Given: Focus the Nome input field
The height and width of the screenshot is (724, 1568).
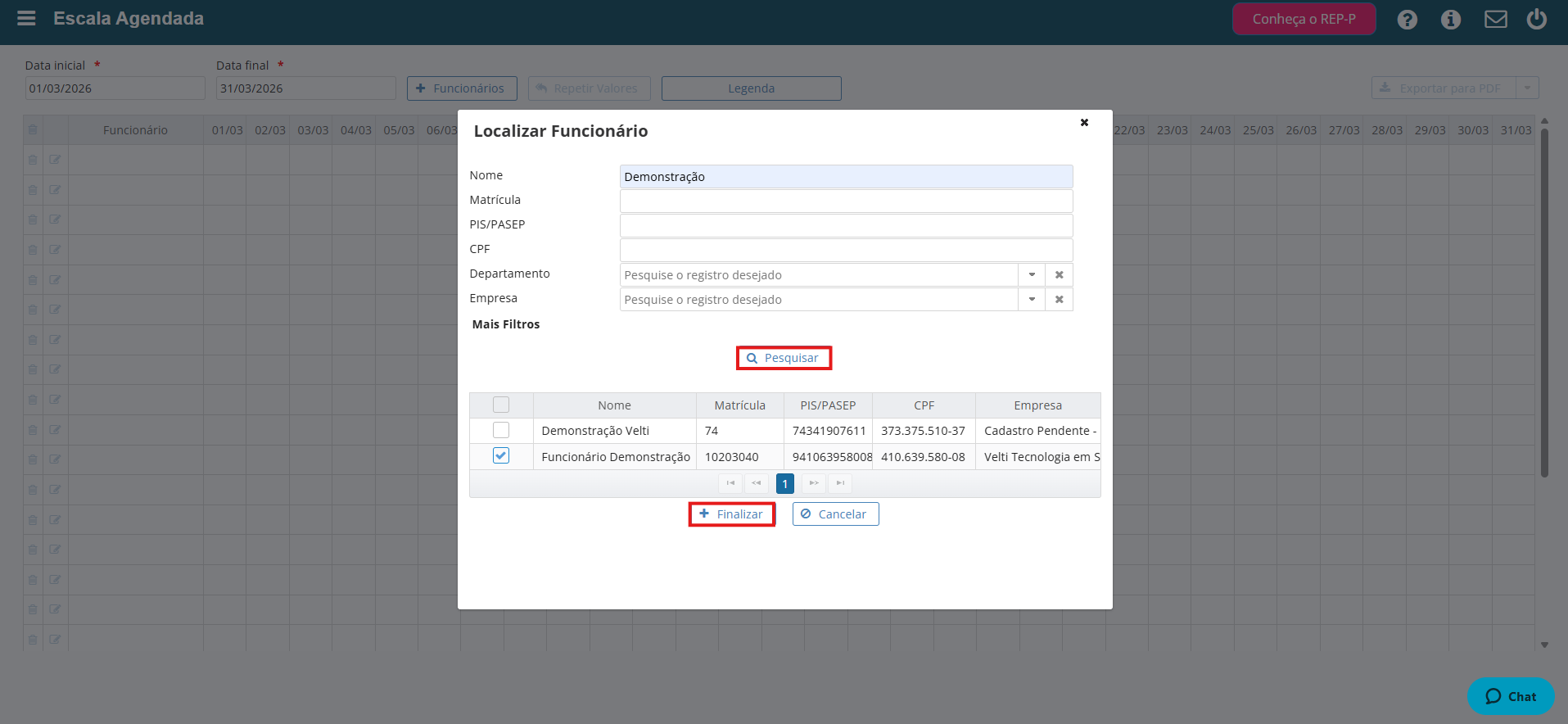Looking at the screenshot, I should [x=846, y=177].
